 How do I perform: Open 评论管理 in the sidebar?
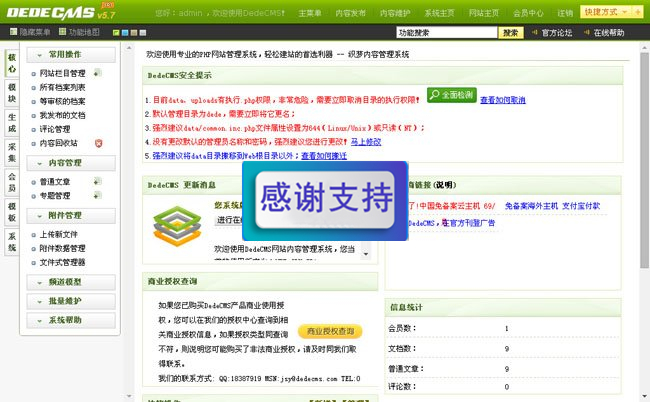pyautogui.click(x=55, y=129)
